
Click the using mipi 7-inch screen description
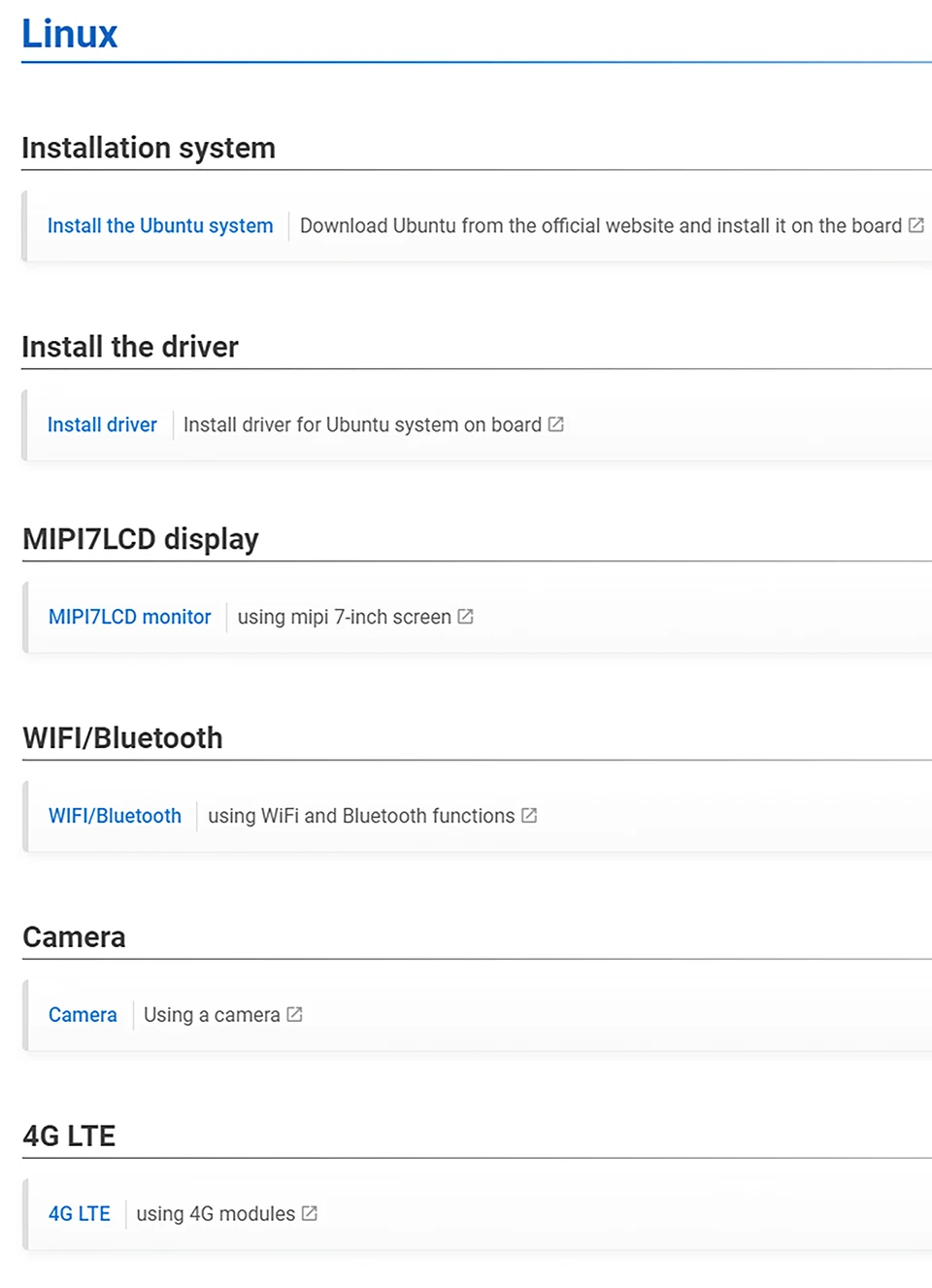pos(344,617)
